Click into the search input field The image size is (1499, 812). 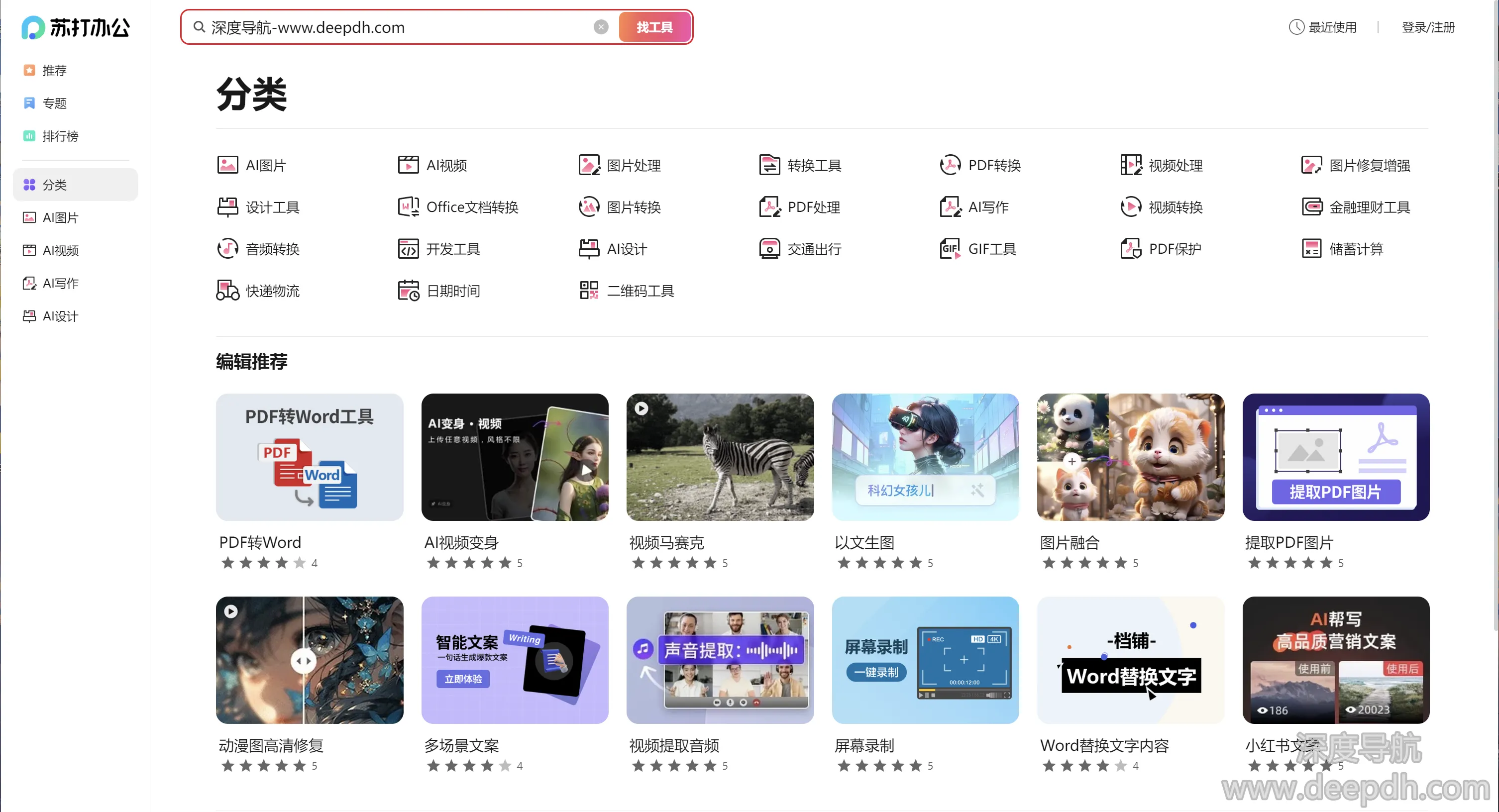[x=396, y=27]
